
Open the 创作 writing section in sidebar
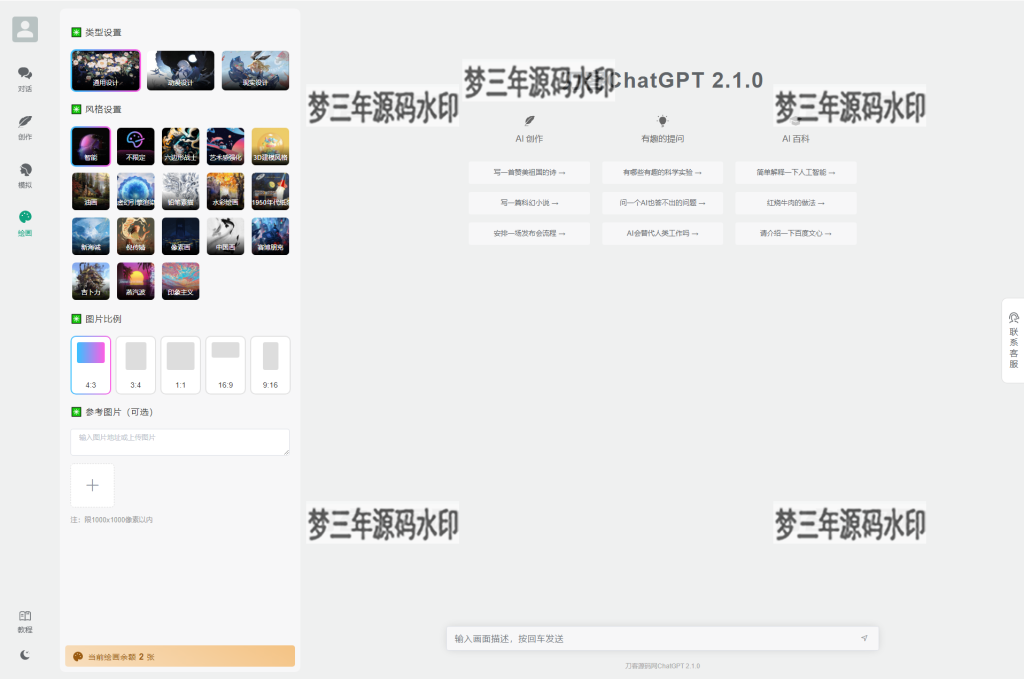click(25, 127)
